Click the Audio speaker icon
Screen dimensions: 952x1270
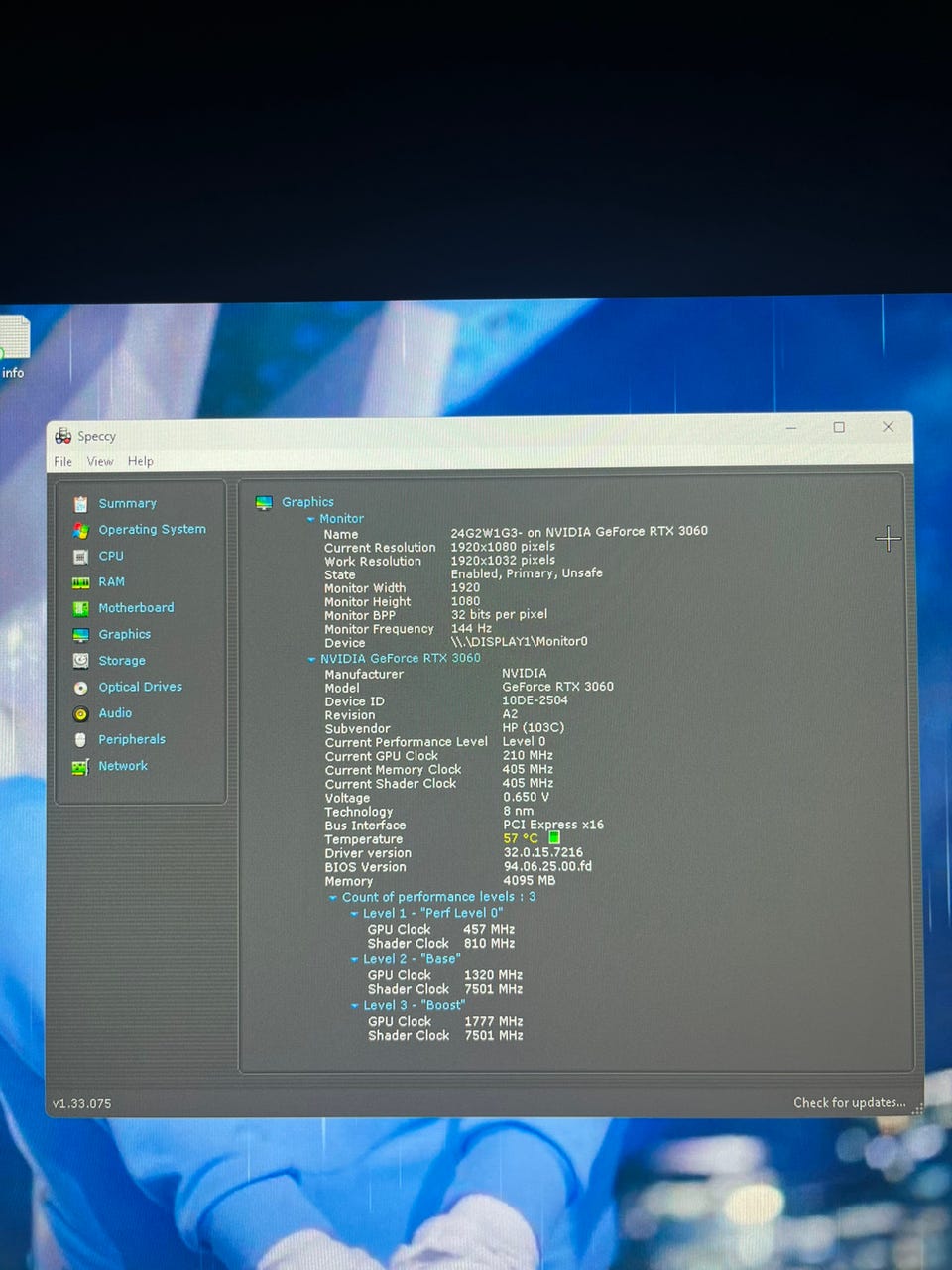(x=80, y=713)
